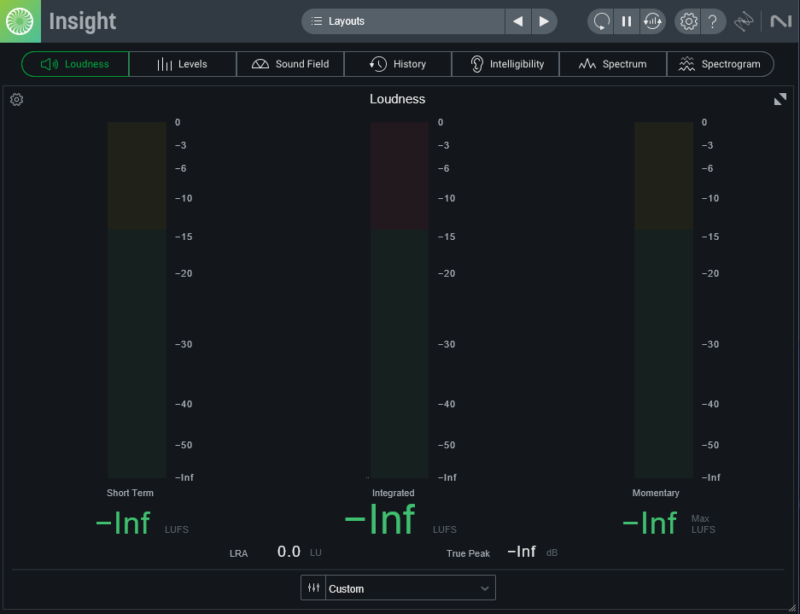Open the Loudness panel settings gear
This screenshot has width=800, height=614.
click(17, 99)
